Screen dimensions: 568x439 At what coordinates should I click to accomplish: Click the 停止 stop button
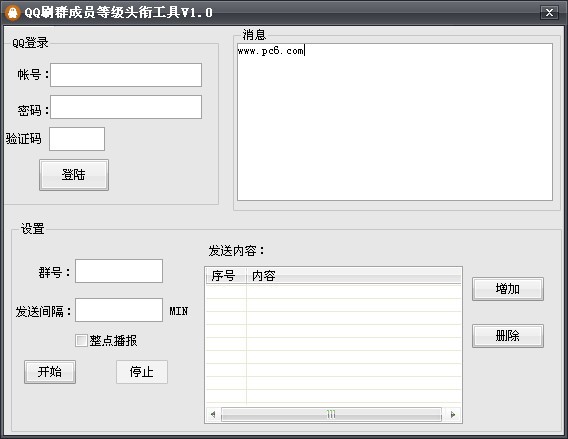click(x=142, y=372)
